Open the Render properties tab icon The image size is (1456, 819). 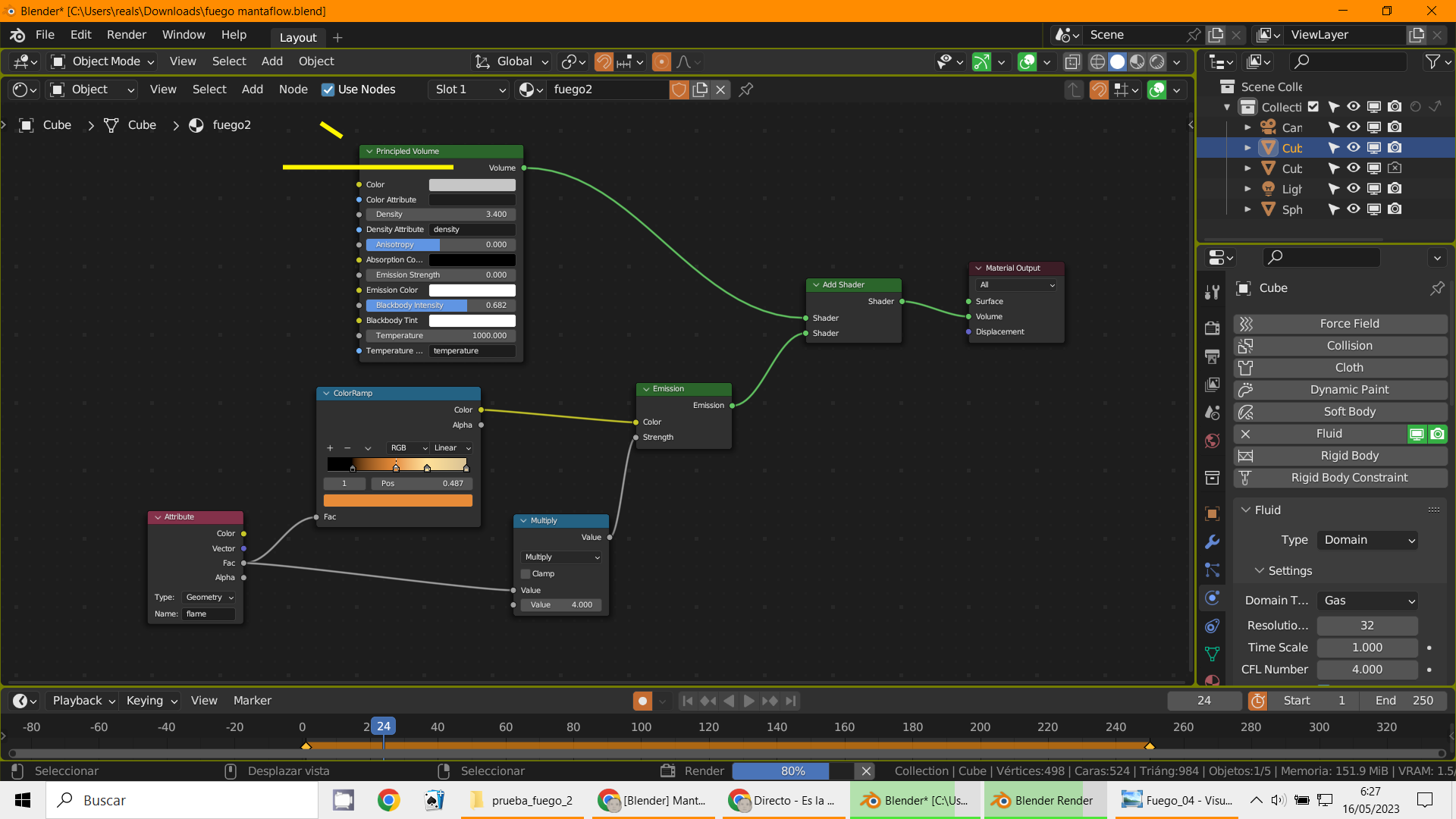coord(1212,328)
